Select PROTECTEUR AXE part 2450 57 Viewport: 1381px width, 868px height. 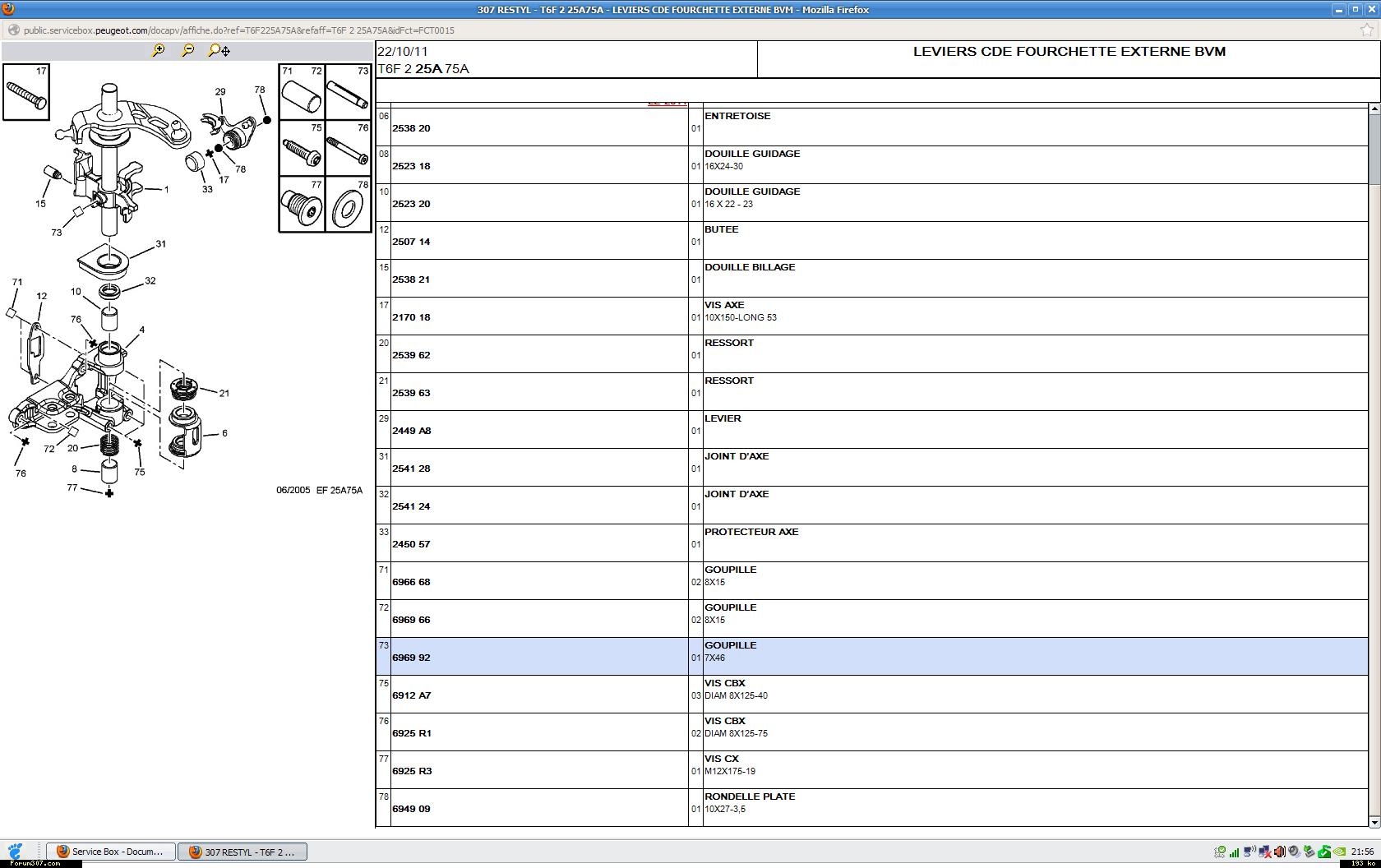pos(411,544)
